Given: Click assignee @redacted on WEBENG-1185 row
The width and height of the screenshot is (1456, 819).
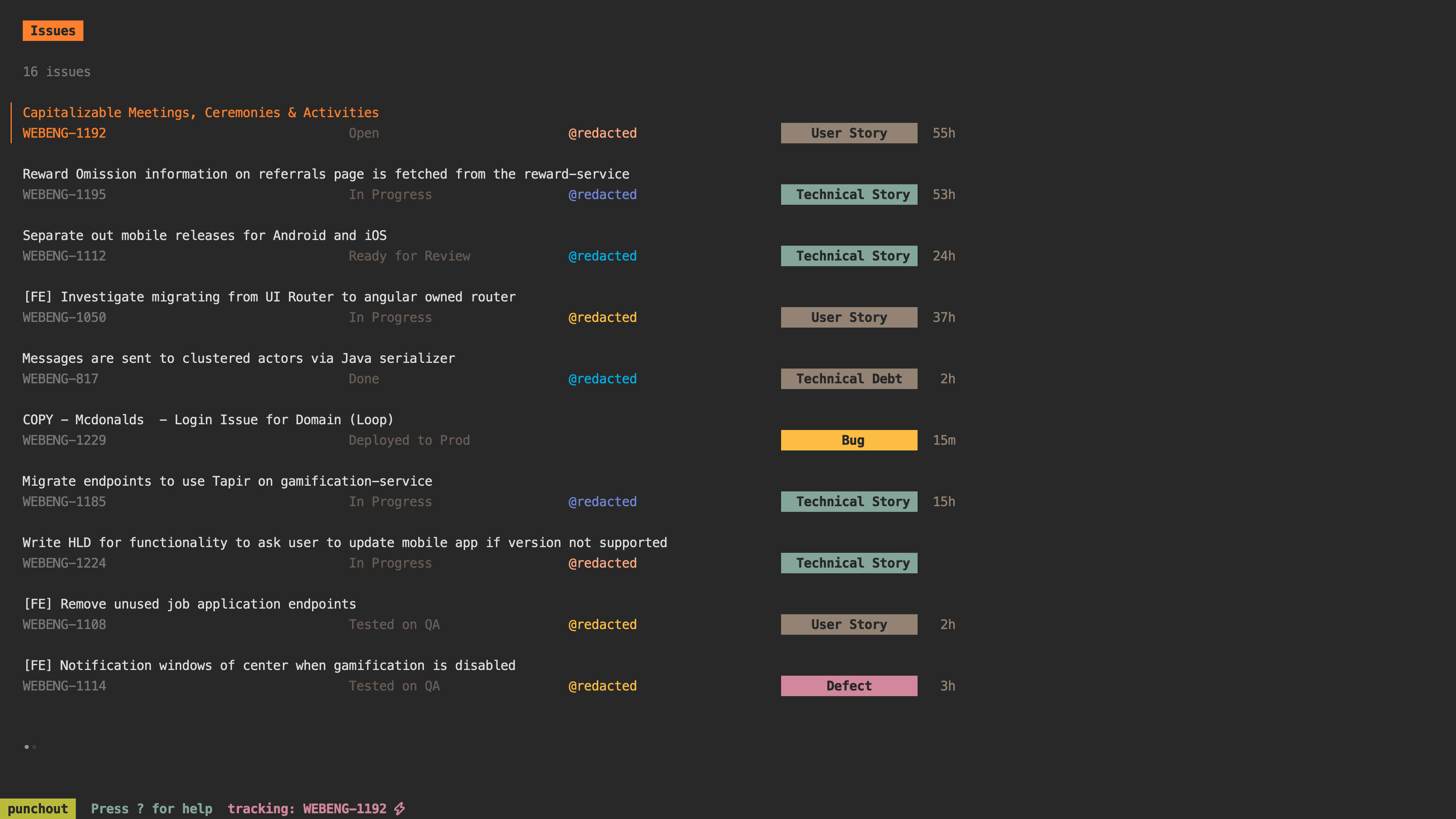Looking at the screenshot, I should point(602,501).
